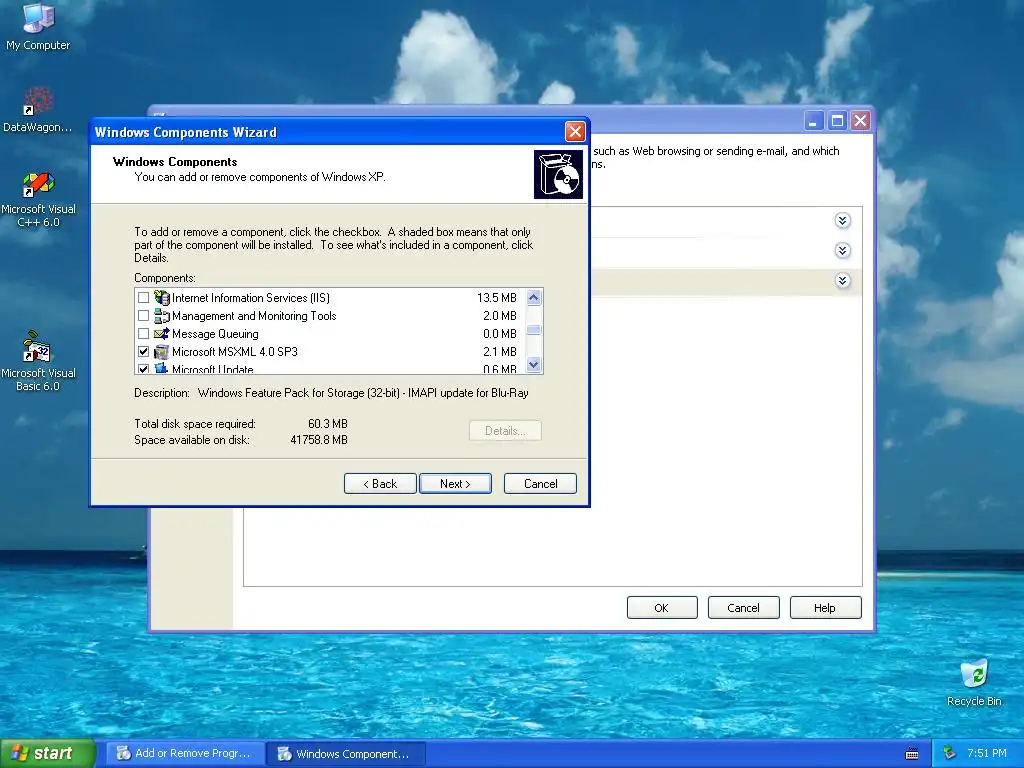1024x768 pixels.
Task: Click Cancel in the background window
Action: click(743, 608)
